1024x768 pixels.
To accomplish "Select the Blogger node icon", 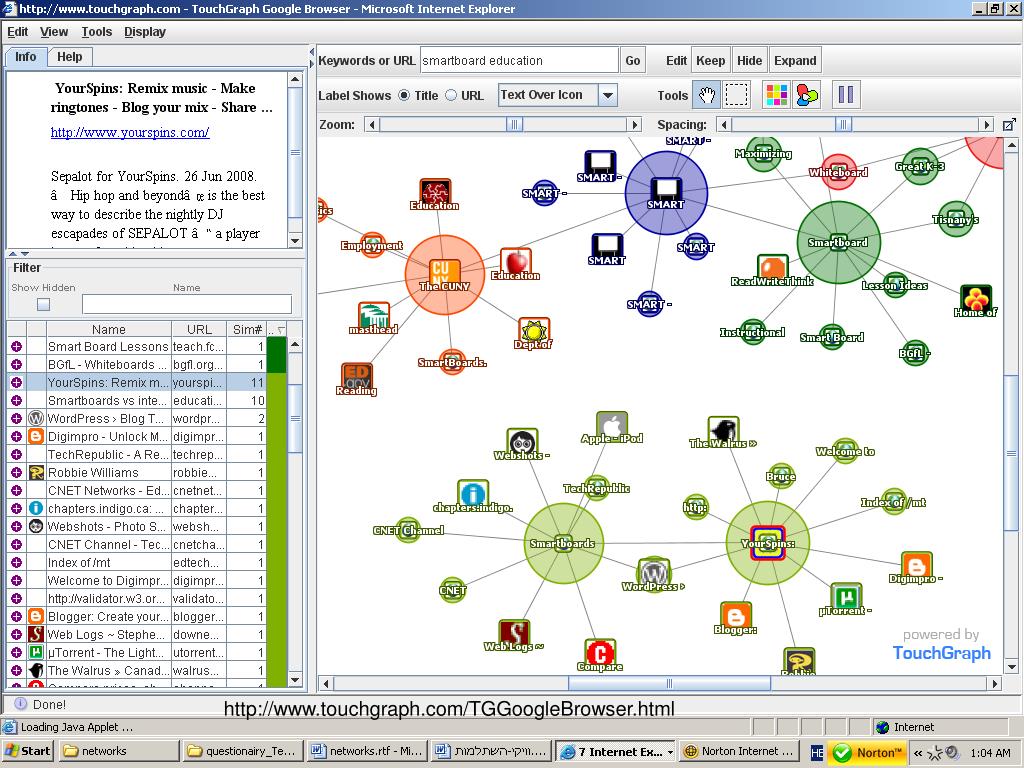I will [x=736, y=616].
